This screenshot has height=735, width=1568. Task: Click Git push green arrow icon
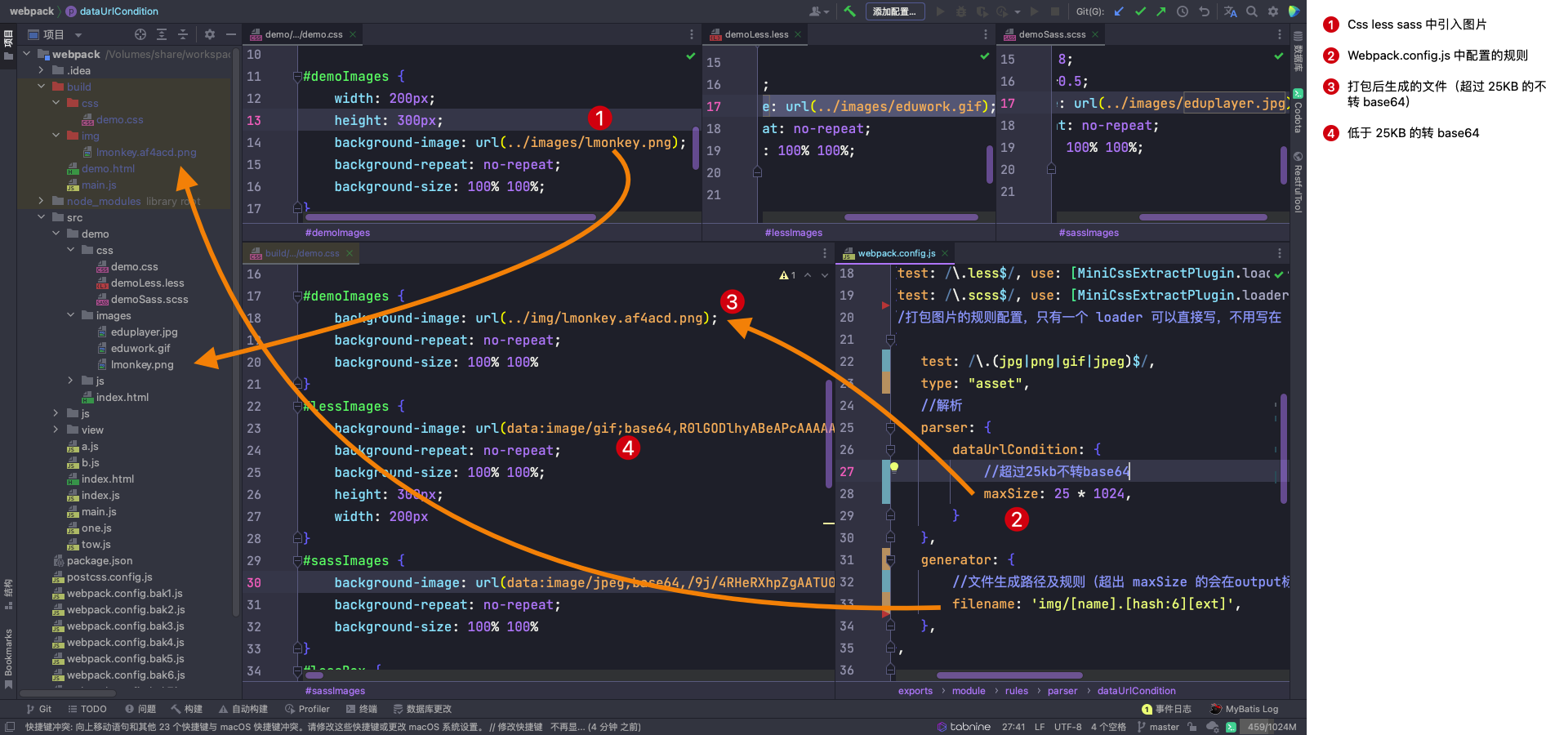coord(1161,11)
